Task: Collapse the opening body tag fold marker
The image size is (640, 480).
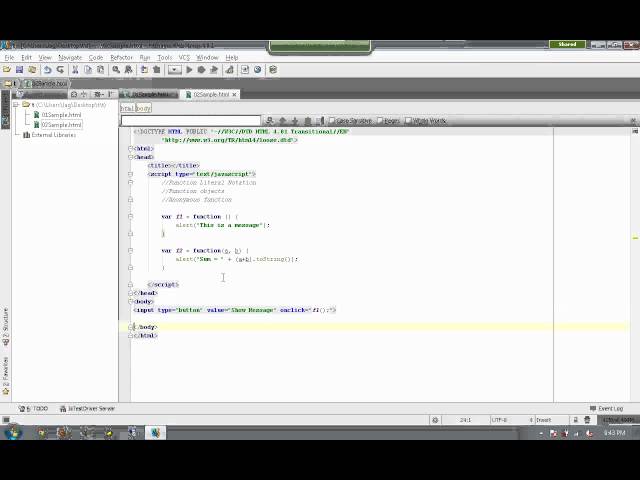Action: point(131,302)
